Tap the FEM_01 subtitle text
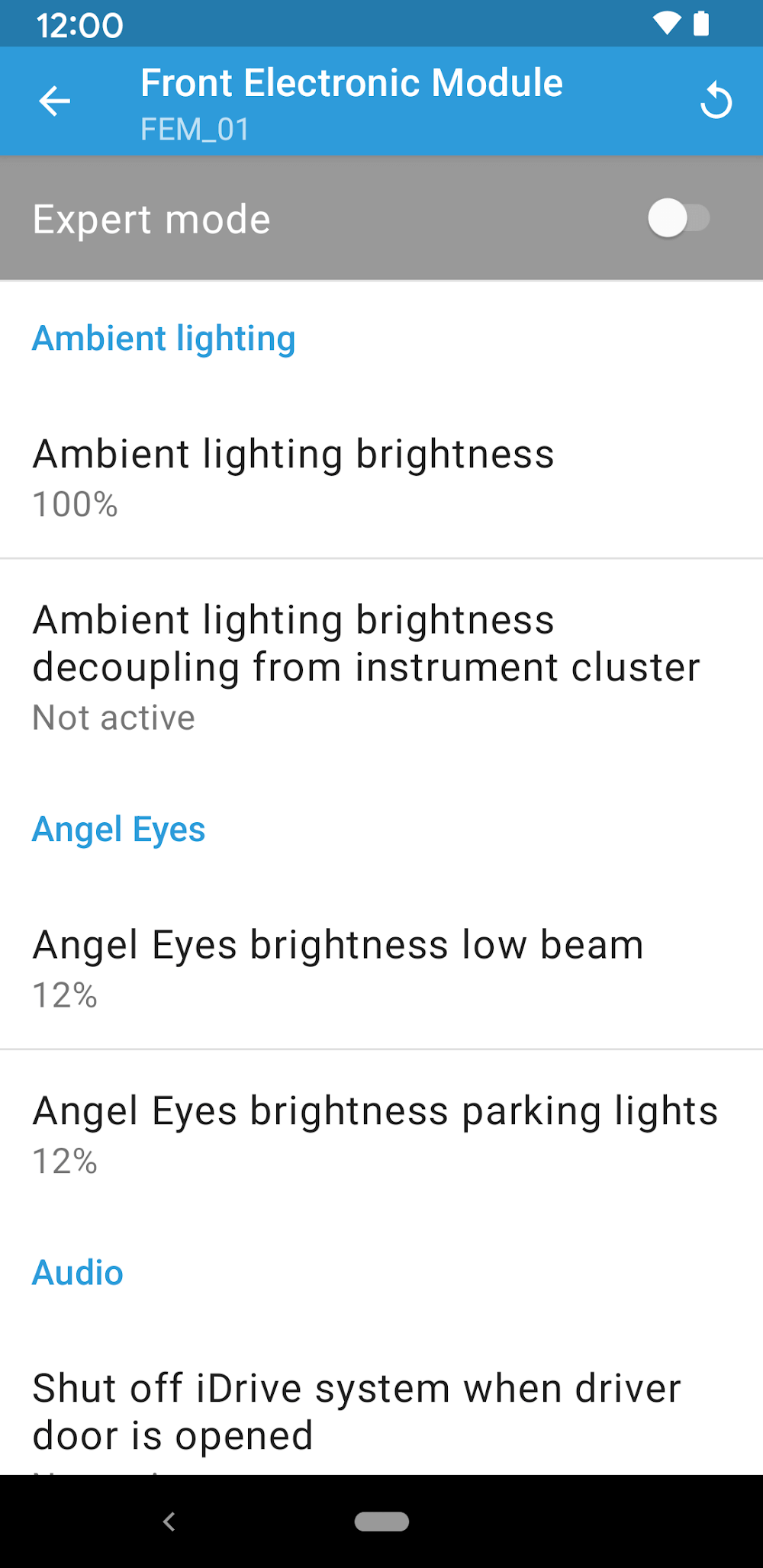The height and width of the screenshot is (1568, 763). [x=195, y=130]
